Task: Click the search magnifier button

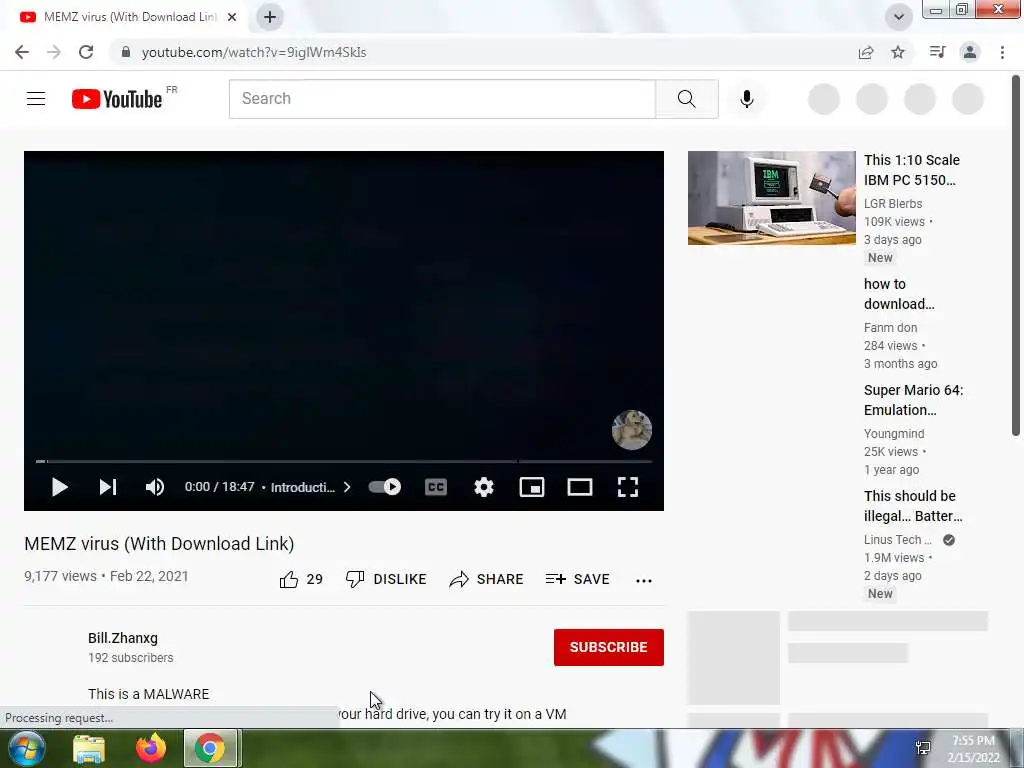Action: coord(687,99)
